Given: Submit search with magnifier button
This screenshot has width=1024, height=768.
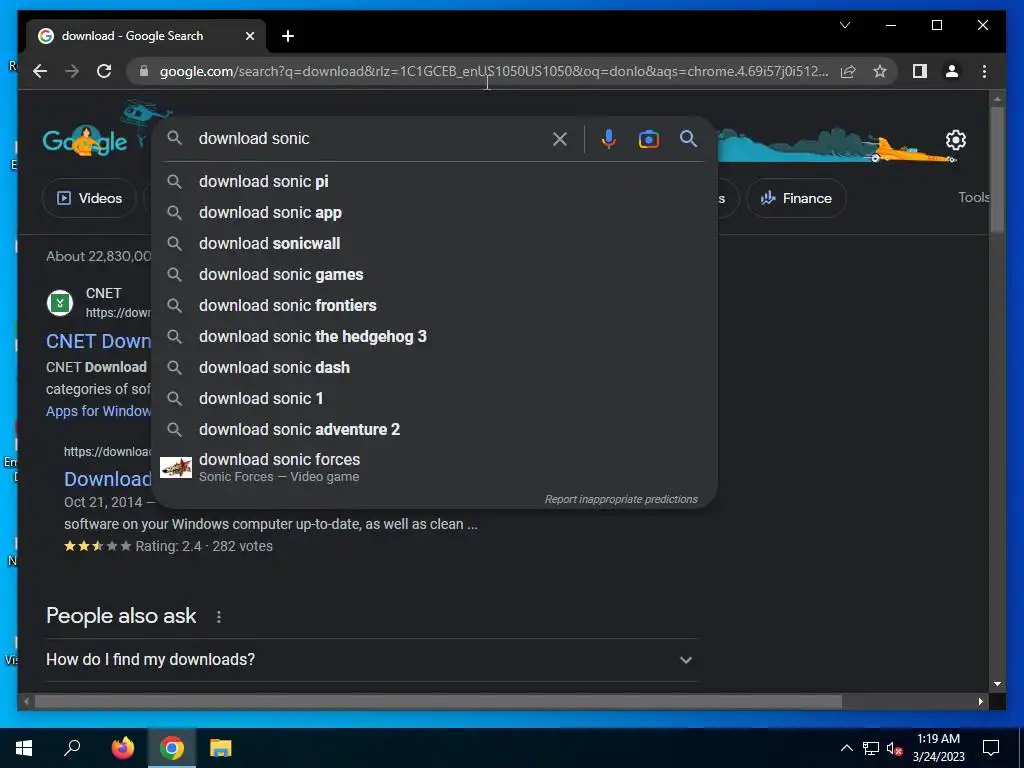Looking at the screenshot, I should (x=688, y=138).
